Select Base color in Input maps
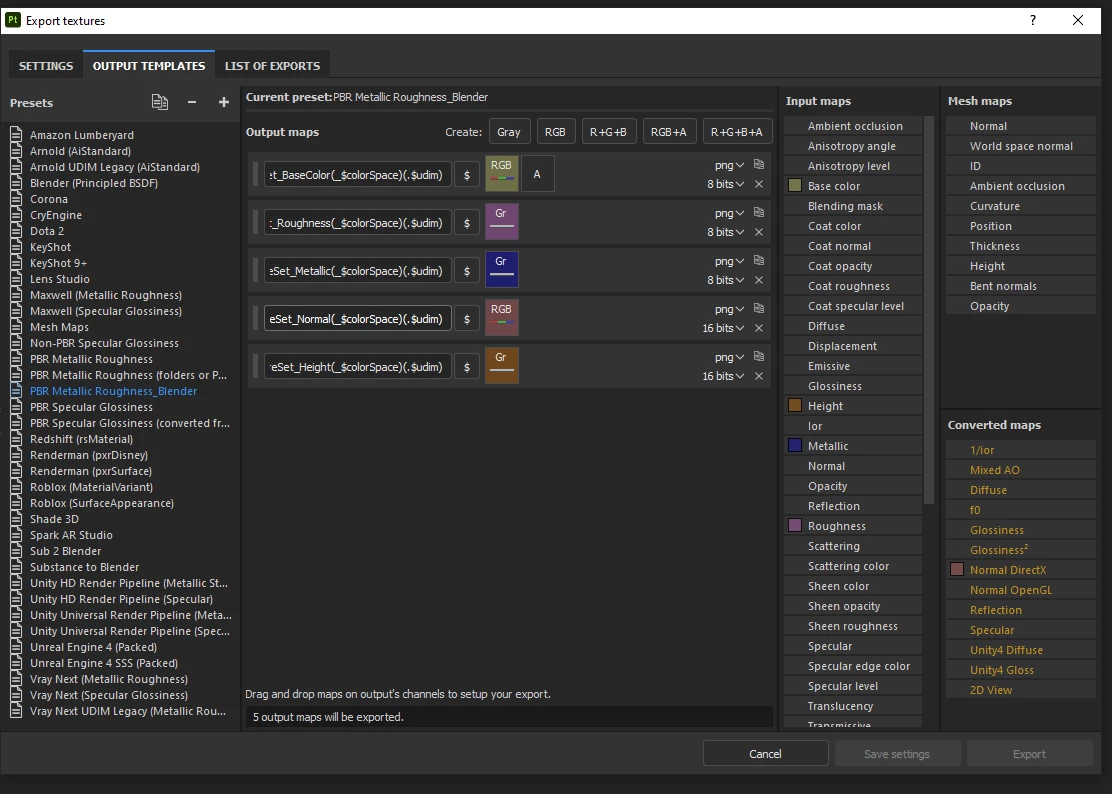Image resolution: width=1112 pixels, height=794 pixels. click(853, 186)
